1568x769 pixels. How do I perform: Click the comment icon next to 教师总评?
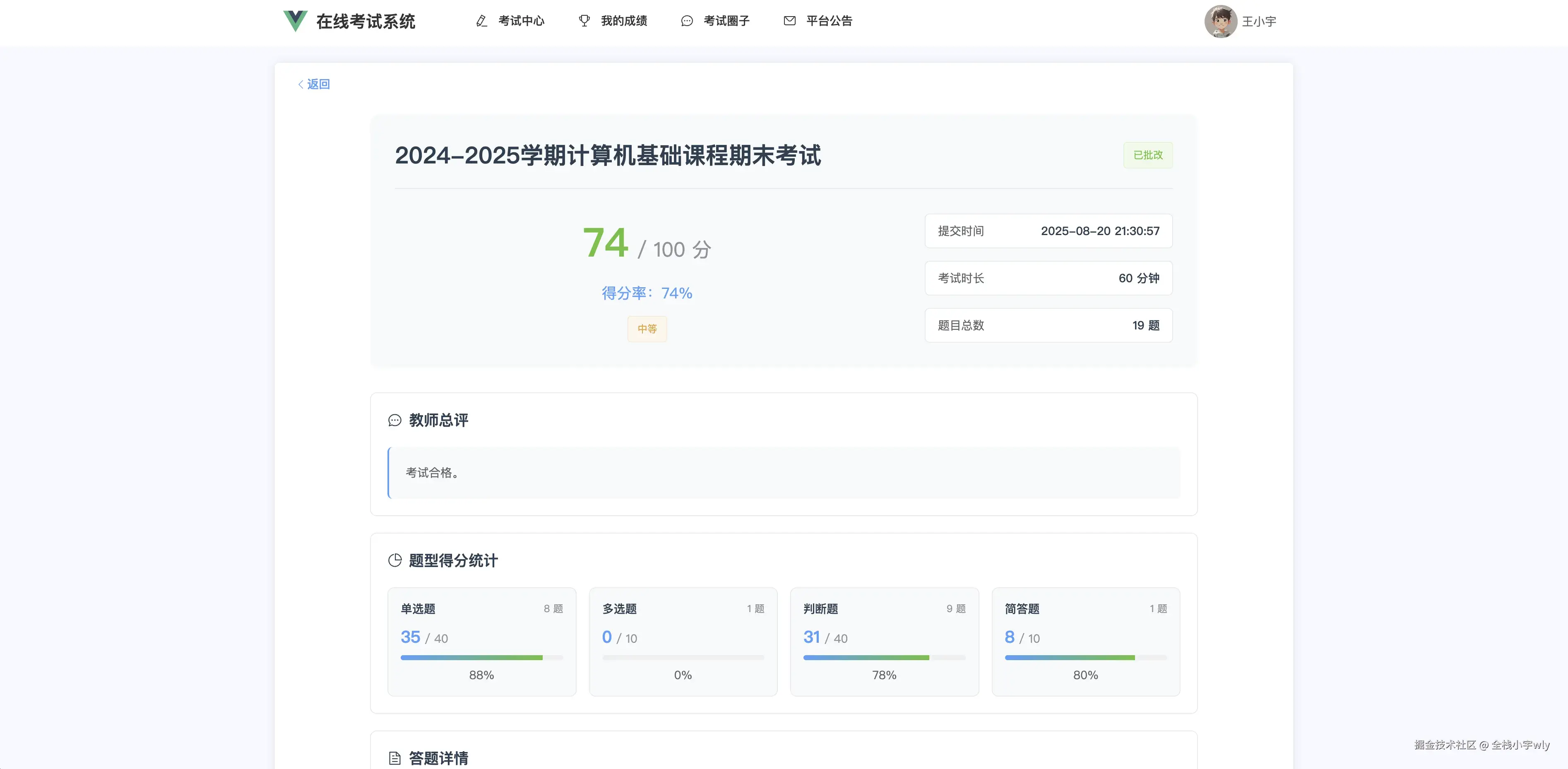pyautogui.click(x=395, y=421)
